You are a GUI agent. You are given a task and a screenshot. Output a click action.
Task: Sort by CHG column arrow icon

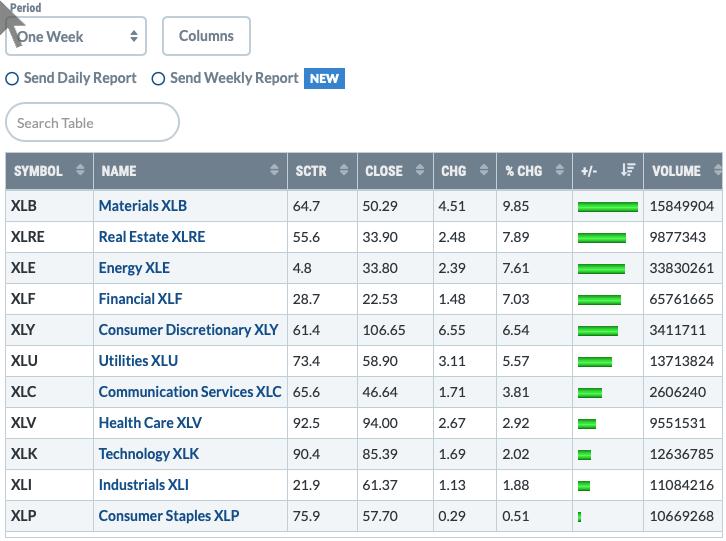[x=484, y=170]
